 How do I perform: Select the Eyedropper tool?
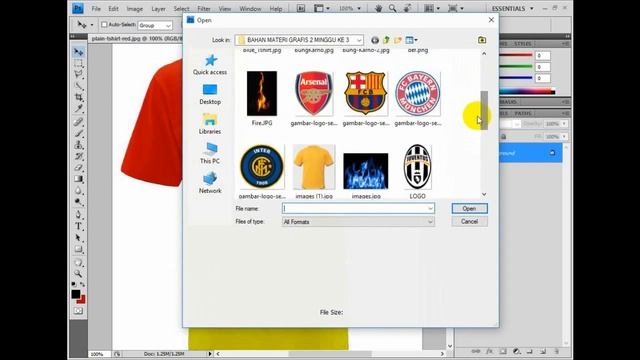pyautogui.click(x=78, y=108)
